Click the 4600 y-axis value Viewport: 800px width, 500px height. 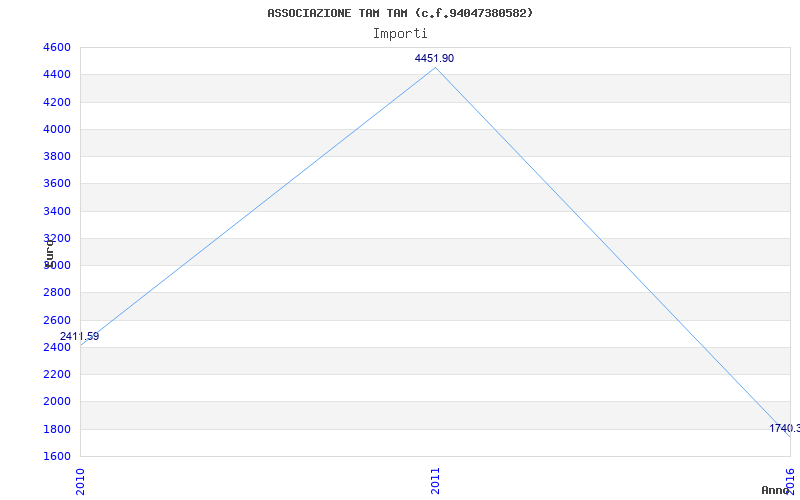(57, 47)
